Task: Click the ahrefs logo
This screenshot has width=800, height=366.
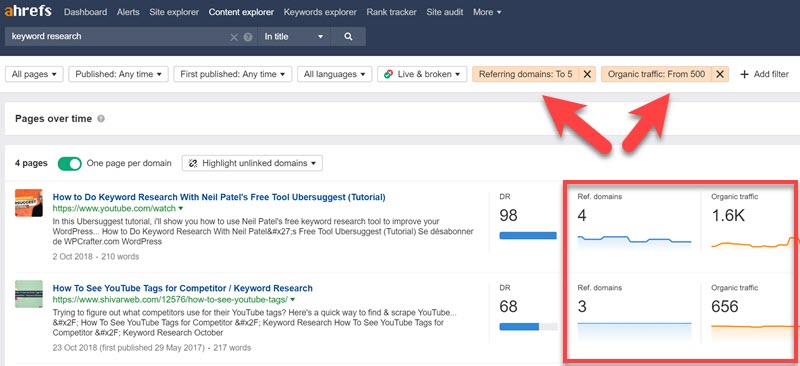Action: (28, 11)
